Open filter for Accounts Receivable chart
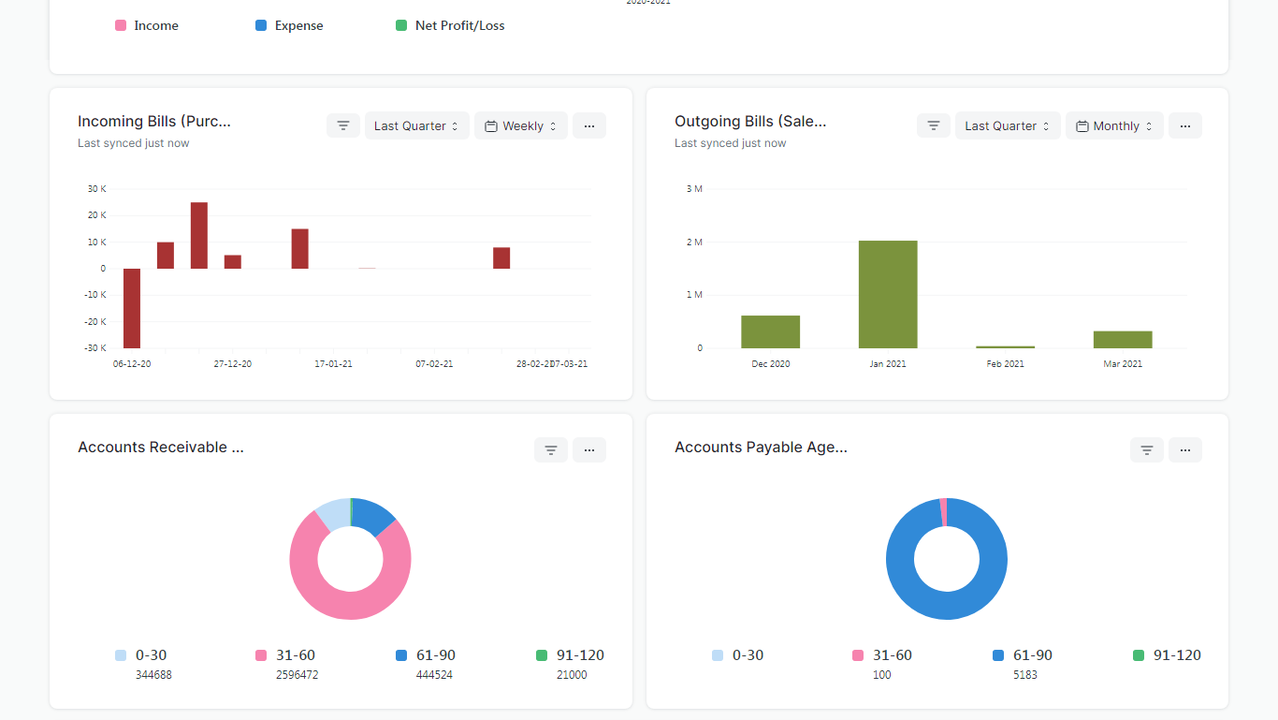 click(551, 450)
